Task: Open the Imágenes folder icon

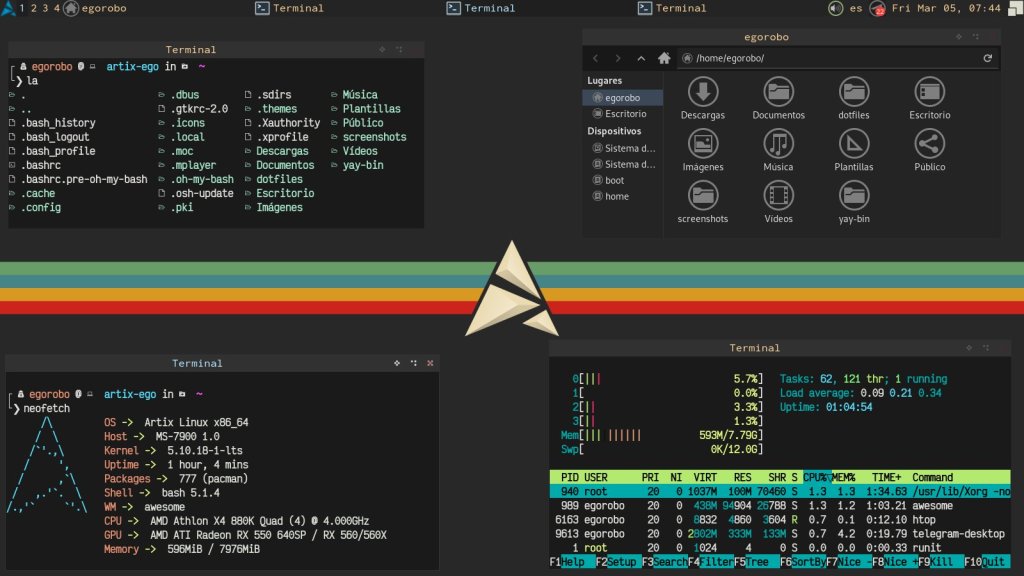Action: (702, 145)
